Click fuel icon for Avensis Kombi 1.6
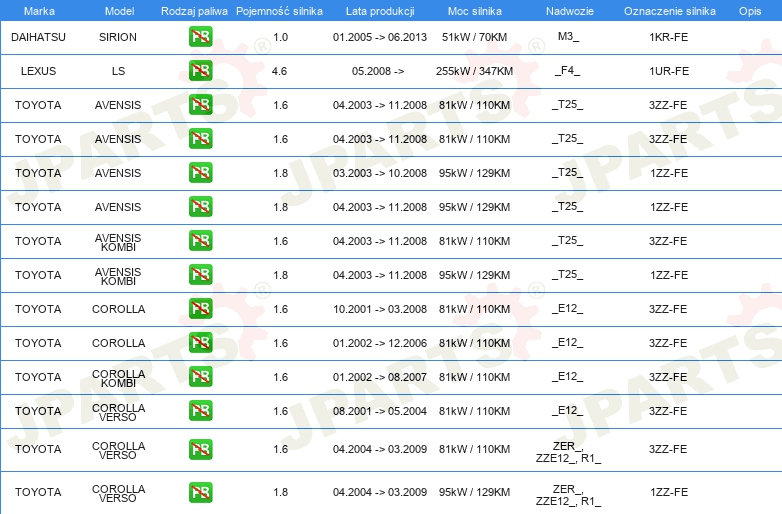Image resolution: width=782 pixels, height=514 pixels. click(x=200, y=240)
